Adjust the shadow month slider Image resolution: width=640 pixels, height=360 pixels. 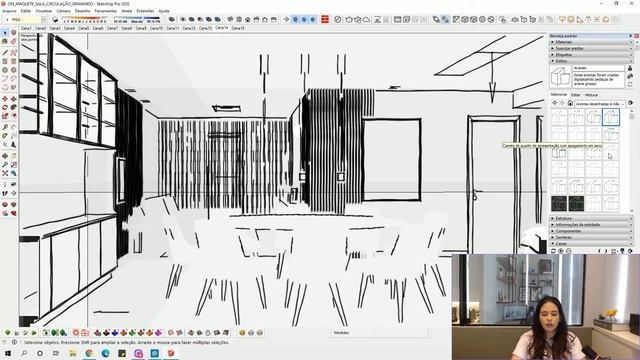85,18
